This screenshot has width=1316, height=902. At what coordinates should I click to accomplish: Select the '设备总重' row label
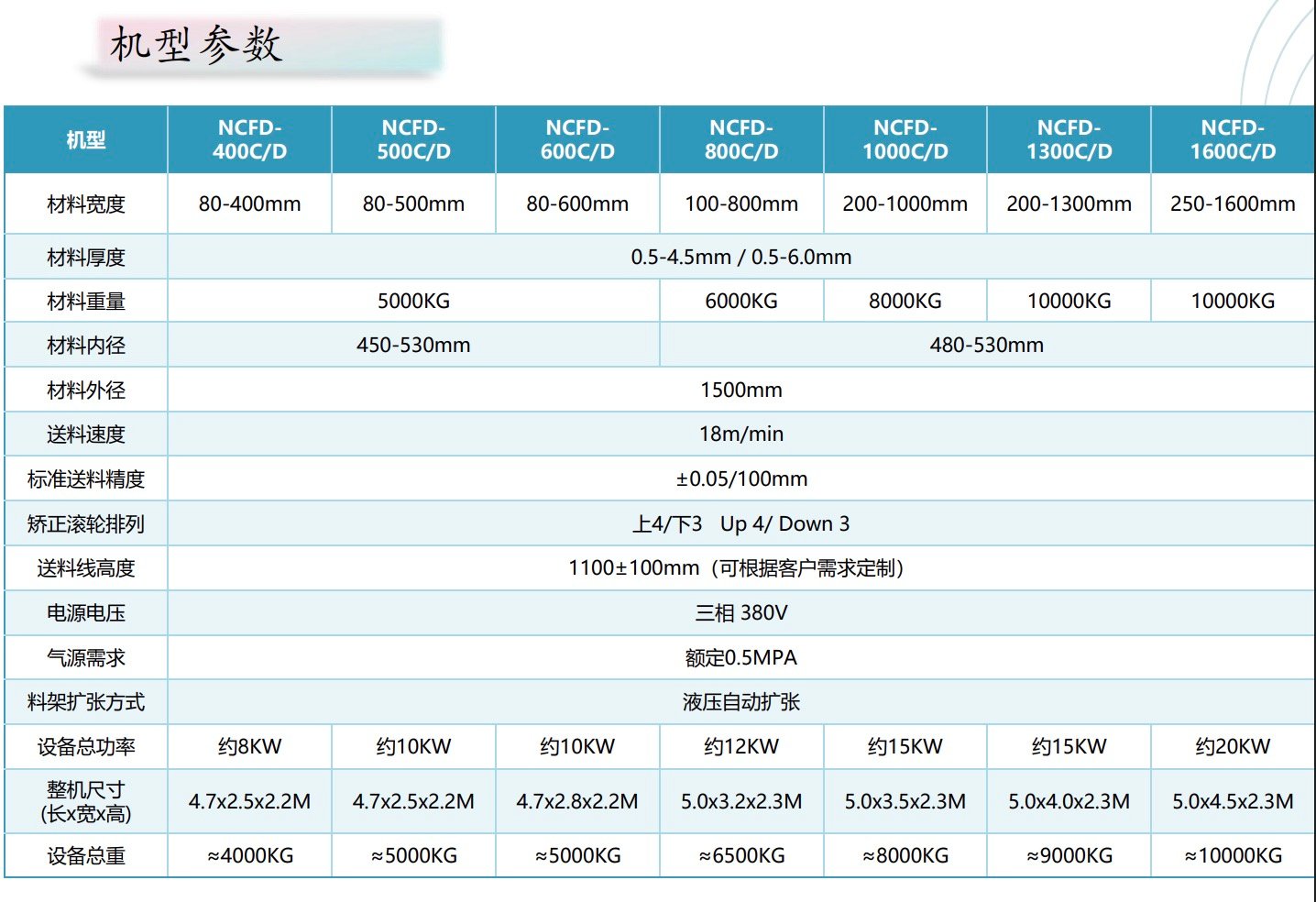click(x=86, y=856)
